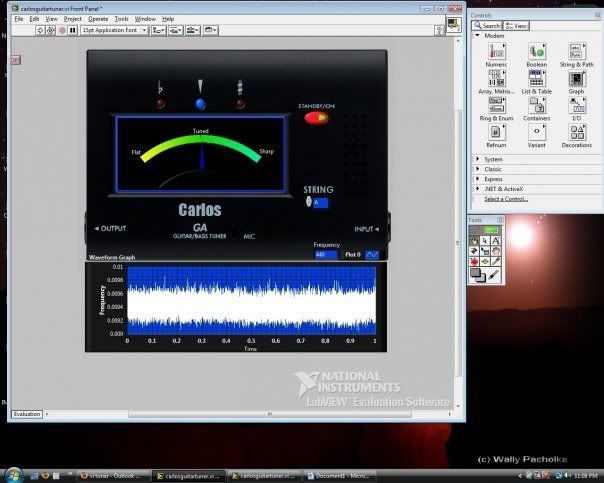Expand the Express palette category
Image resolution: width=604 pixels, height=483 pixels.
(x=477, y=179)
